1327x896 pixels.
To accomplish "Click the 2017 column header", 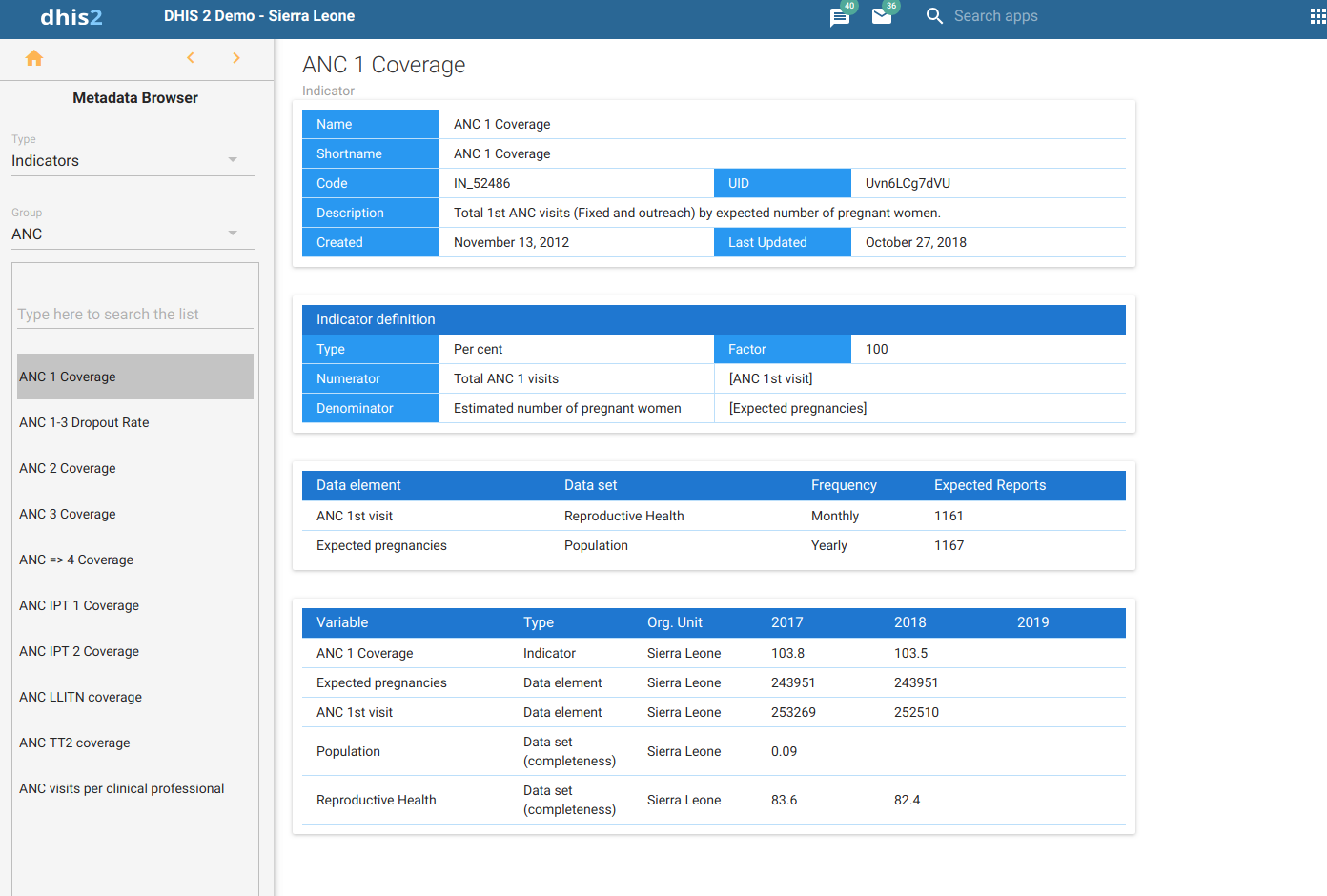I will click(786, 622).
